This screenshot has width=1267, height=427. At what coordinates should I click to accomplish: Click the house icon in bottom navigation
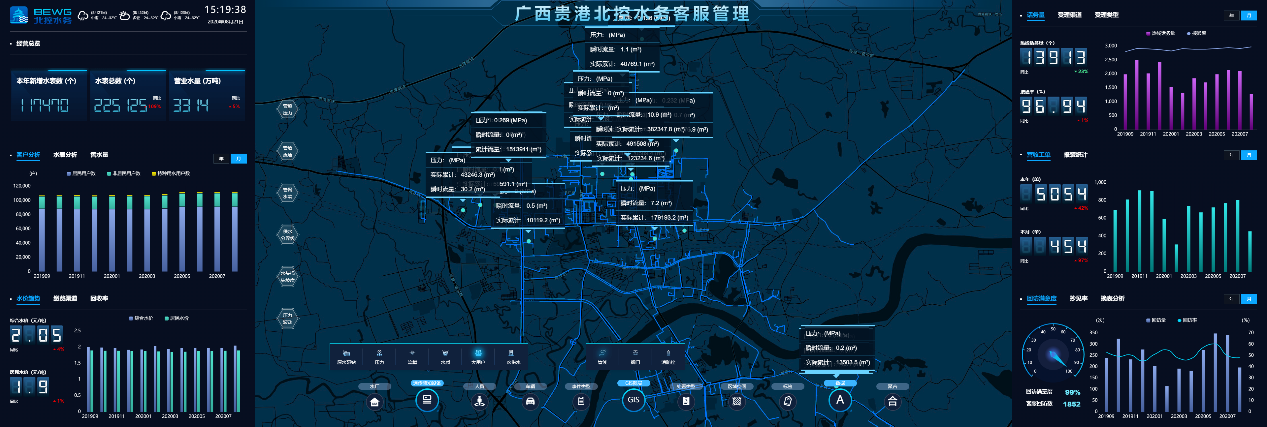(x=375, y=401)
